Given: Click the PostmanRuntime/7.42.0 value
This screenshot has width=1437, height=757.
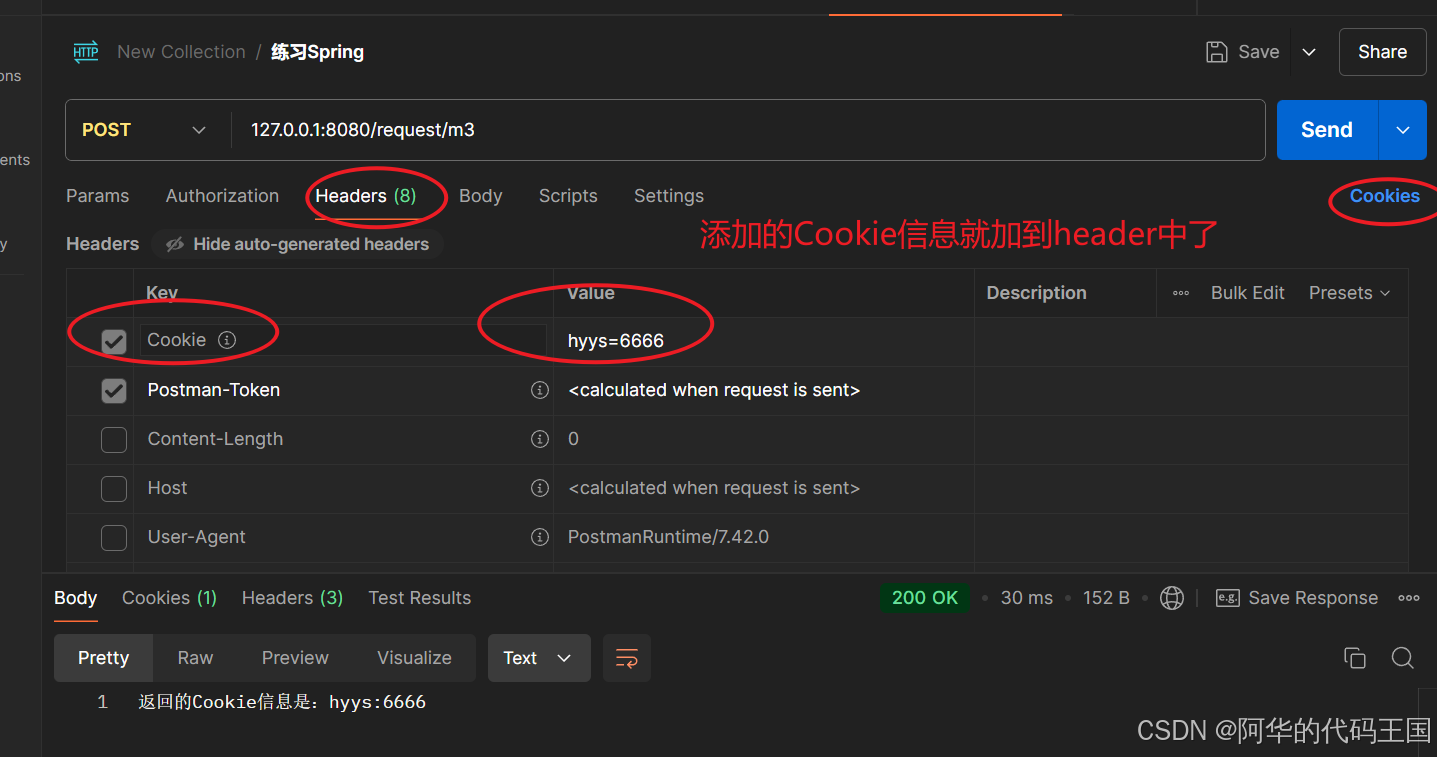Looking at the screenshot, I should (x=668, y=537).
